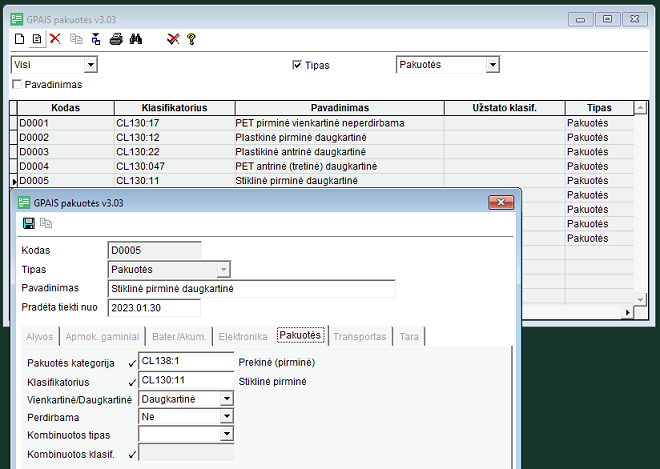
Task: Click the New blank record toolbar icon
Action: coord(19,39)
